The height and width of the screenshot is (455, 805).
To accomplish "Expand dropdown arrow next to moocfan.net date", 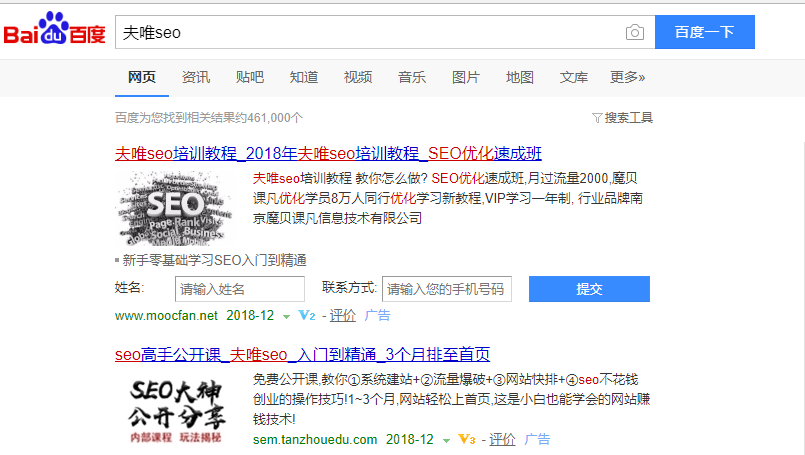I will pos(286,317).
